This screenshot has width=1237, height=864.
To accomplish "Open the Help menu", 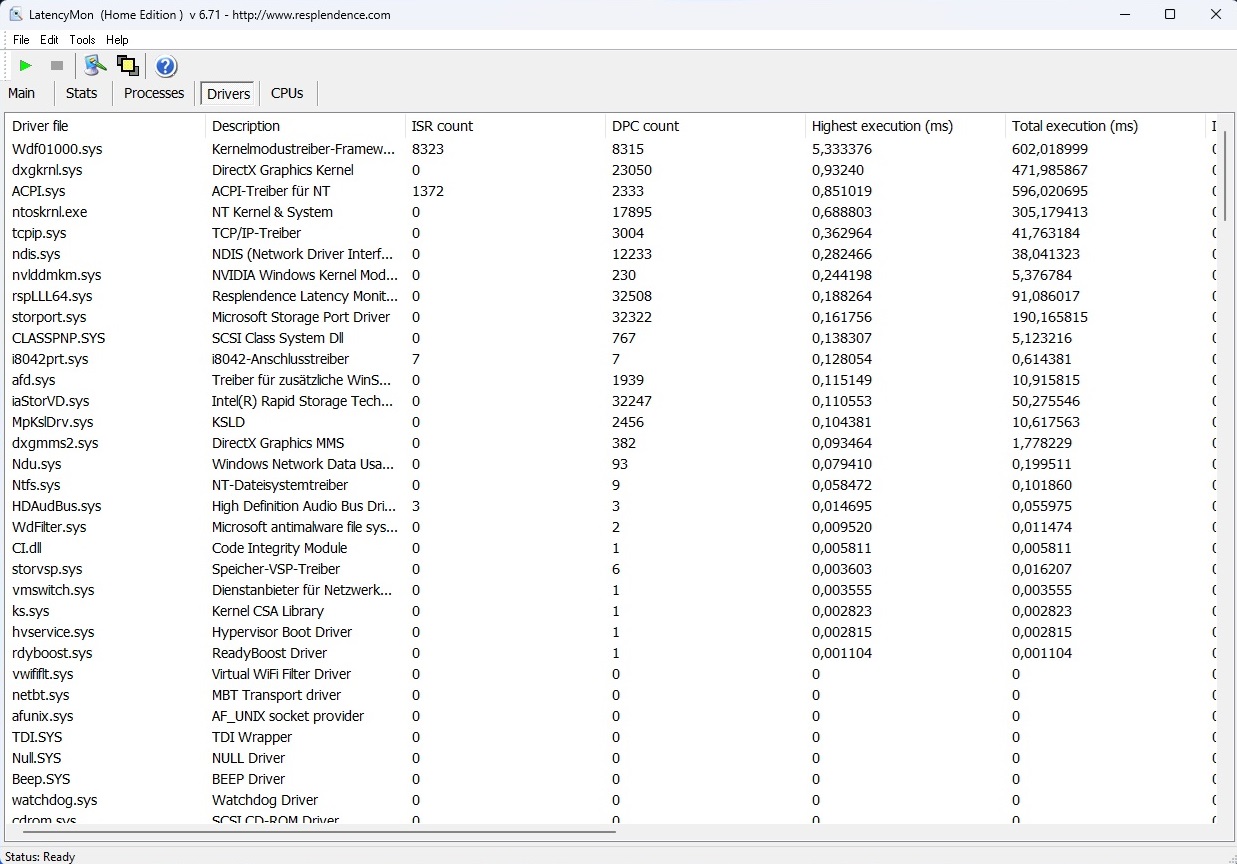I will [117, 40].
